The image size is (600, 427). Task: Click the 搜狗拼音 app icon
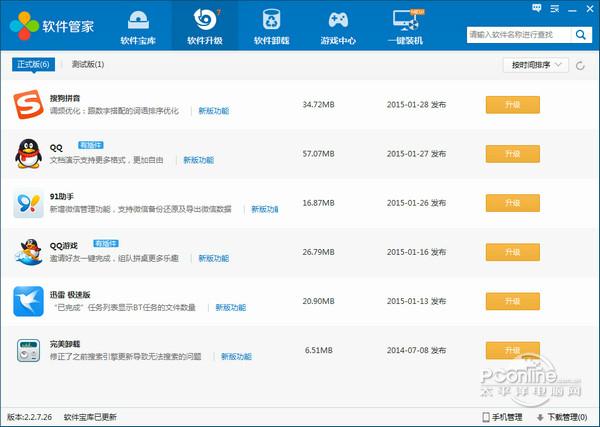[x=28, y=104]
